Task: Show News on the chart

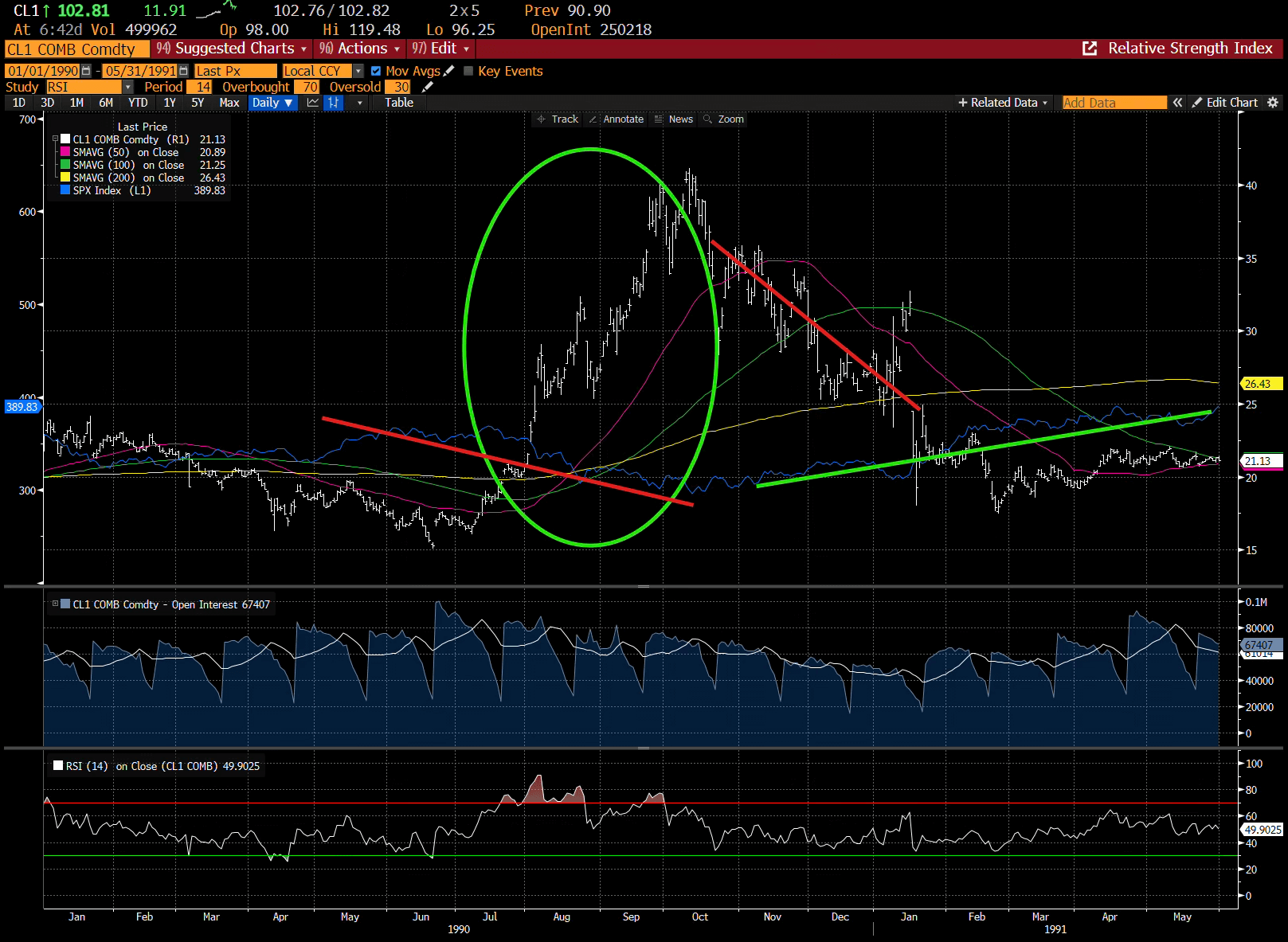Action: pos(674,119)
